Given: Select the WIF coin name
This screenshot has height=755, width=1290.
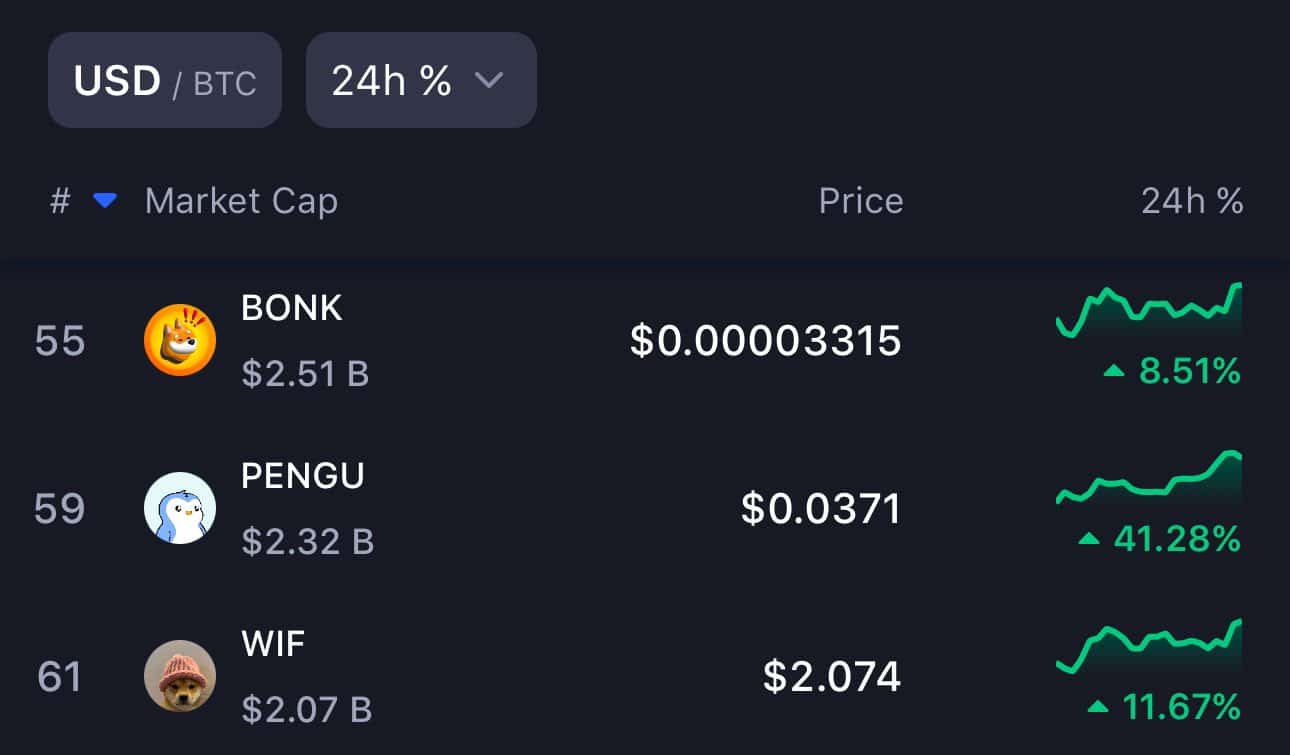Looking at the screenshot, I should pyautogui.click(x=273, y=644).
